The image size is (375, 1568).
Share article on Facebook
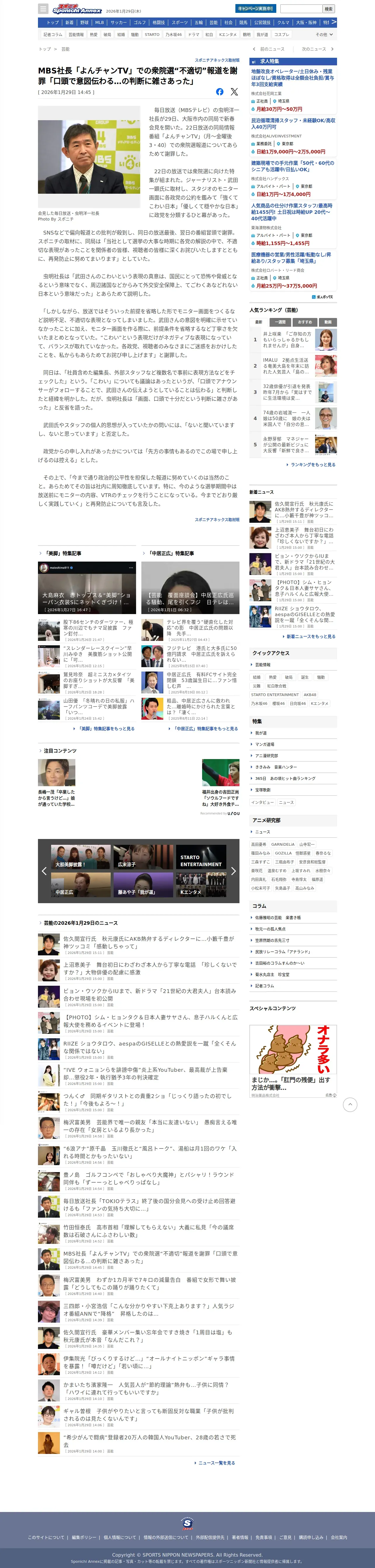click(220, 92)
